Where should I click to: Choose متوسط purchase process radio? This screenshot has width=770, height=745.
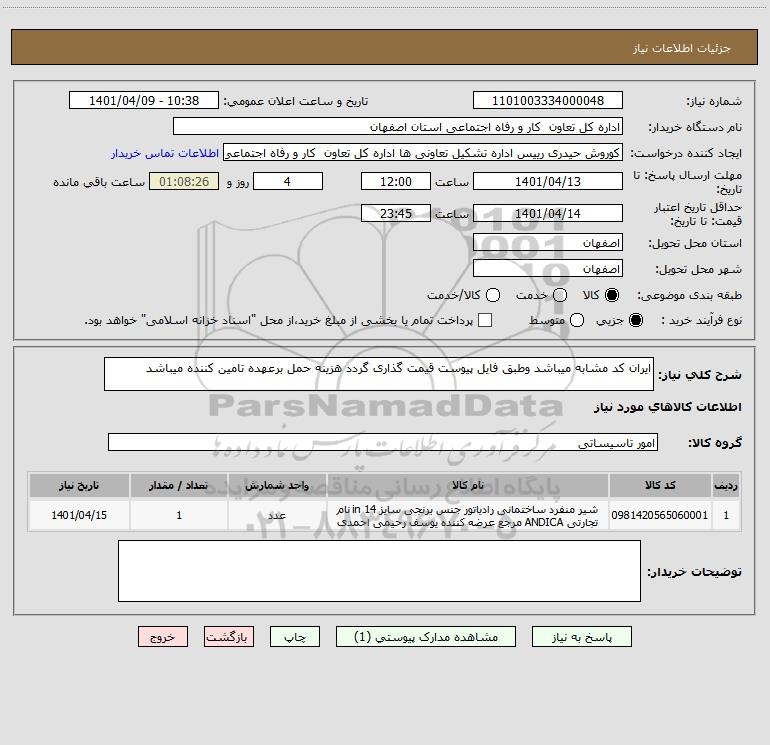coord(577,320)
